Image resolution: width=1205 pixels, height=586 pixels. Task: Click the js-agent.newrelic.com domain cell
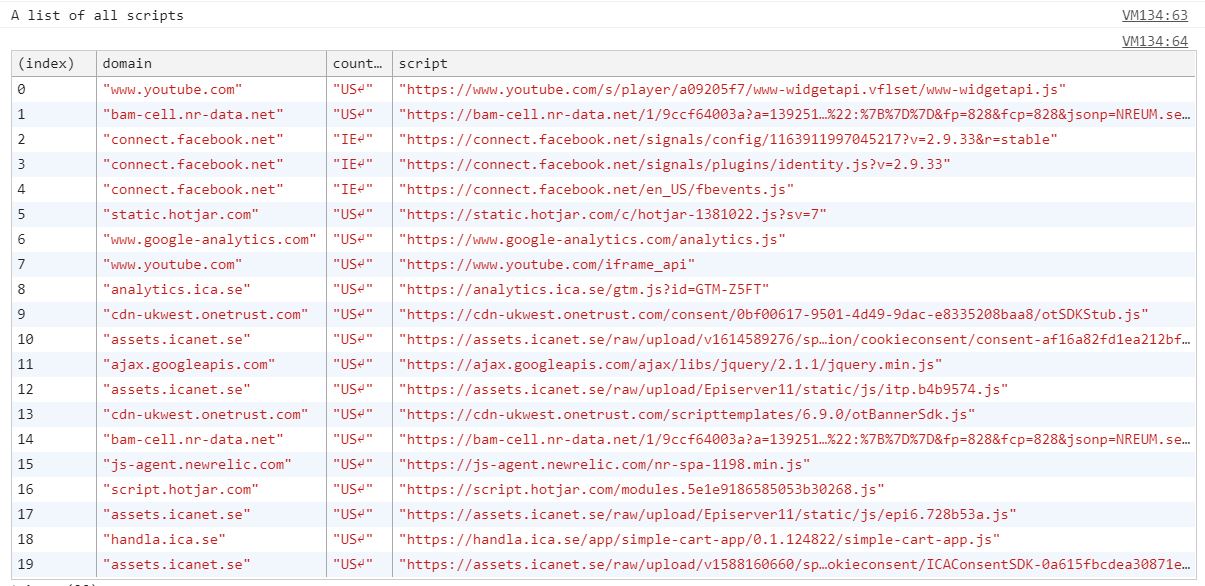198,464
